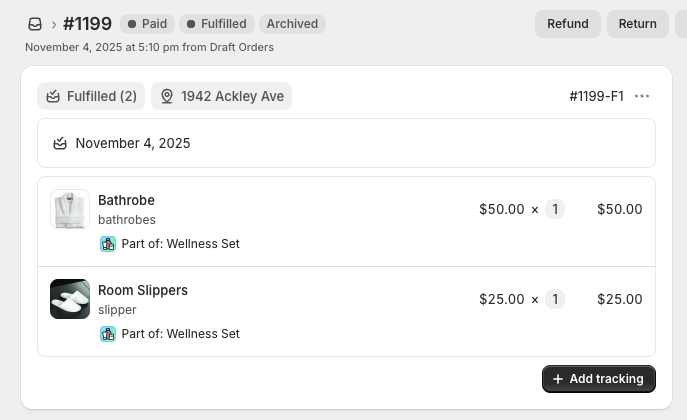
Task: Click the delivery icon beside November 4, 2025
Action: (60, 143)
